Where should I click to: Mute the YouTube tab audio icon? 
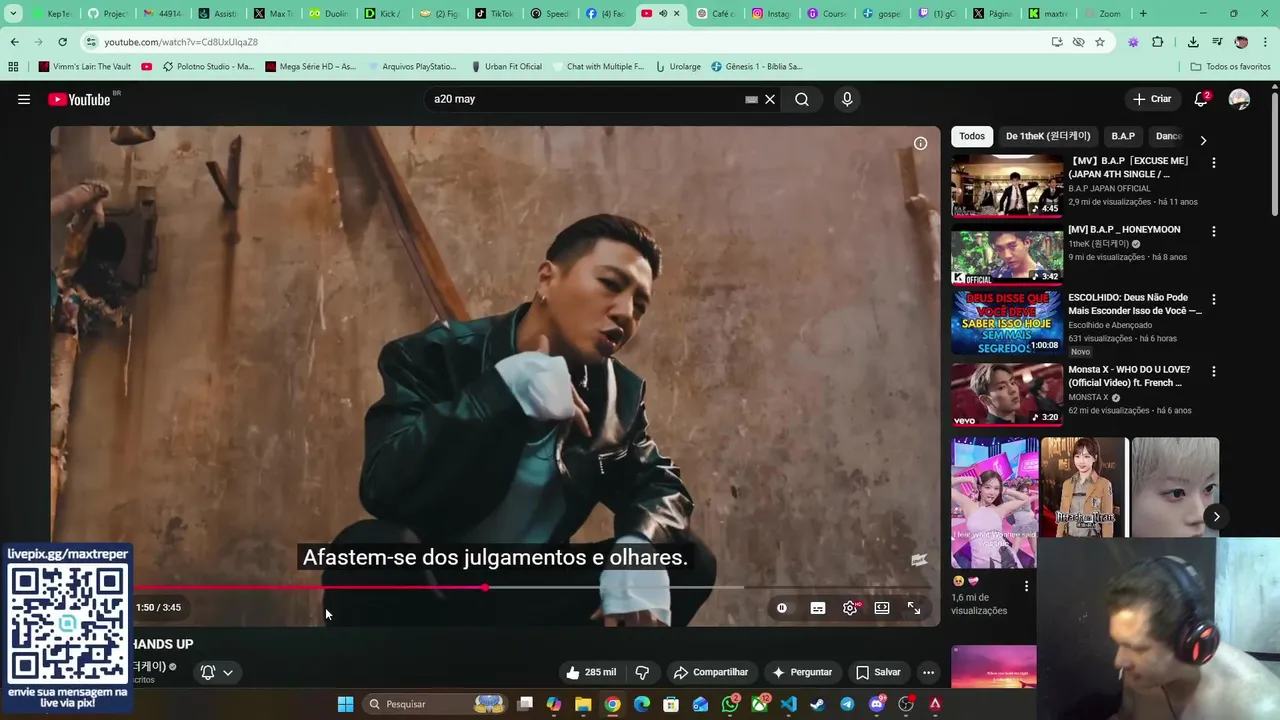coord(663,14)
